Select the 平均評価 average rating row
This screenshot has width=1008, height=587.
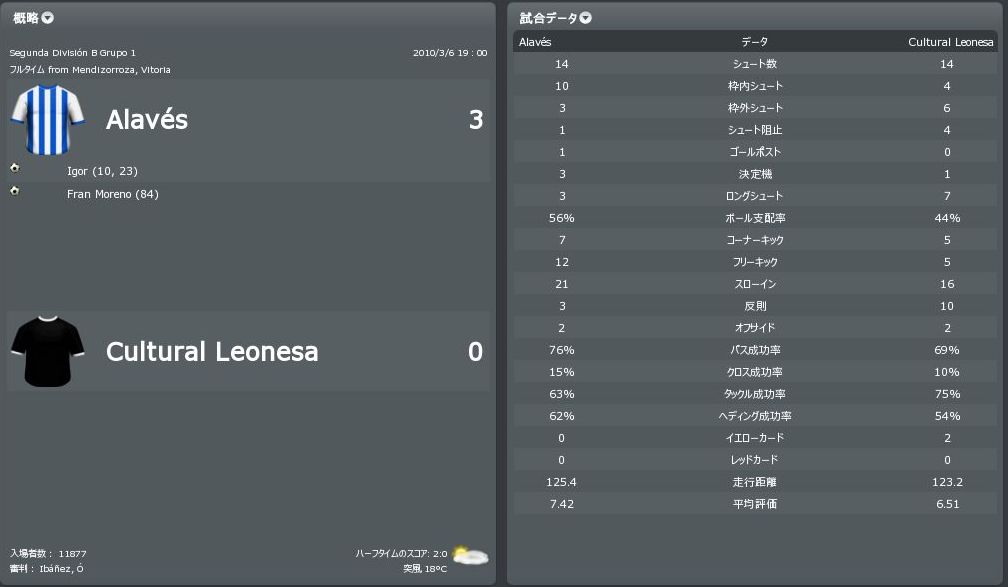755,504
